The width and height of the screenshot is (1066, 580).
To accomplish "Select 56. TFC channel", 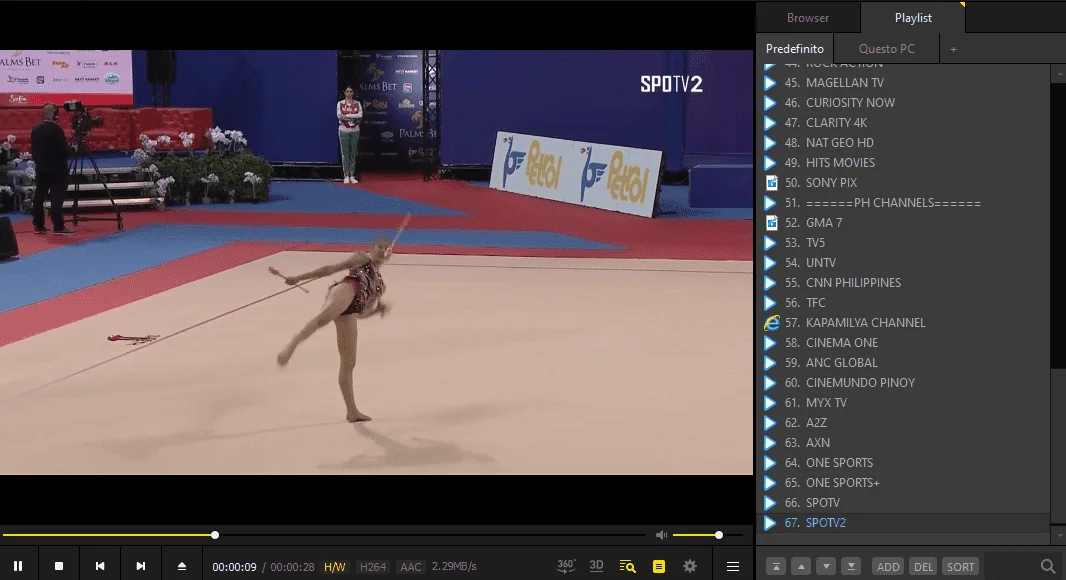I will [x=903, y=303].
